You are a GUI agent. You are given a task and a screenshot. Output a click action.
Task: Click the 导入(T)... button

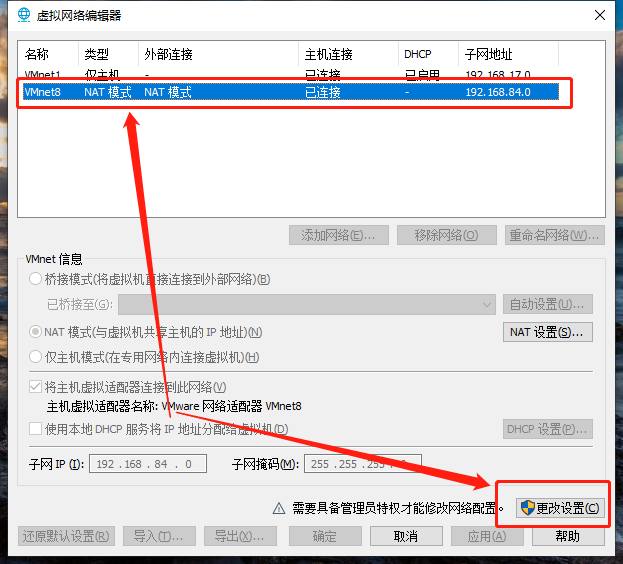click(159, 536)
